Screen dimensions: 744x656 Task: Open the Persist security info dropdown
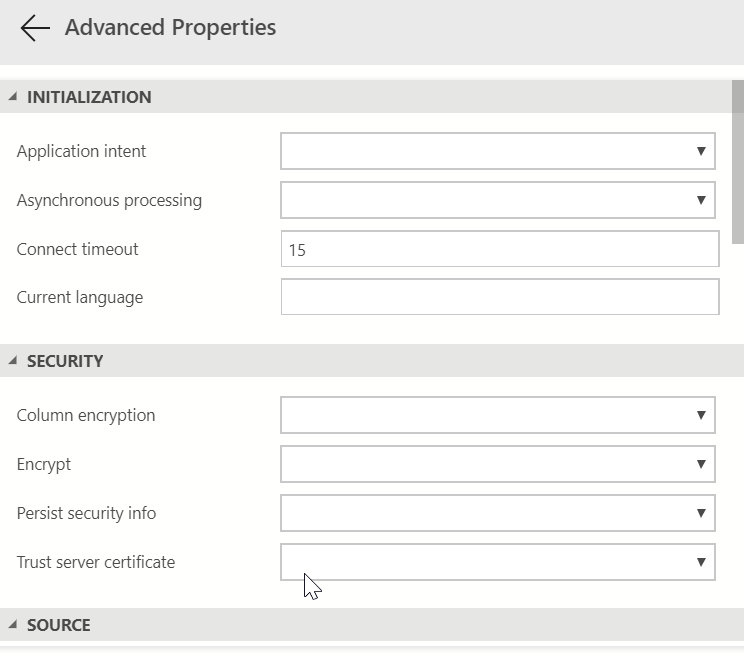pyautogui.click(x=498, y=513)
